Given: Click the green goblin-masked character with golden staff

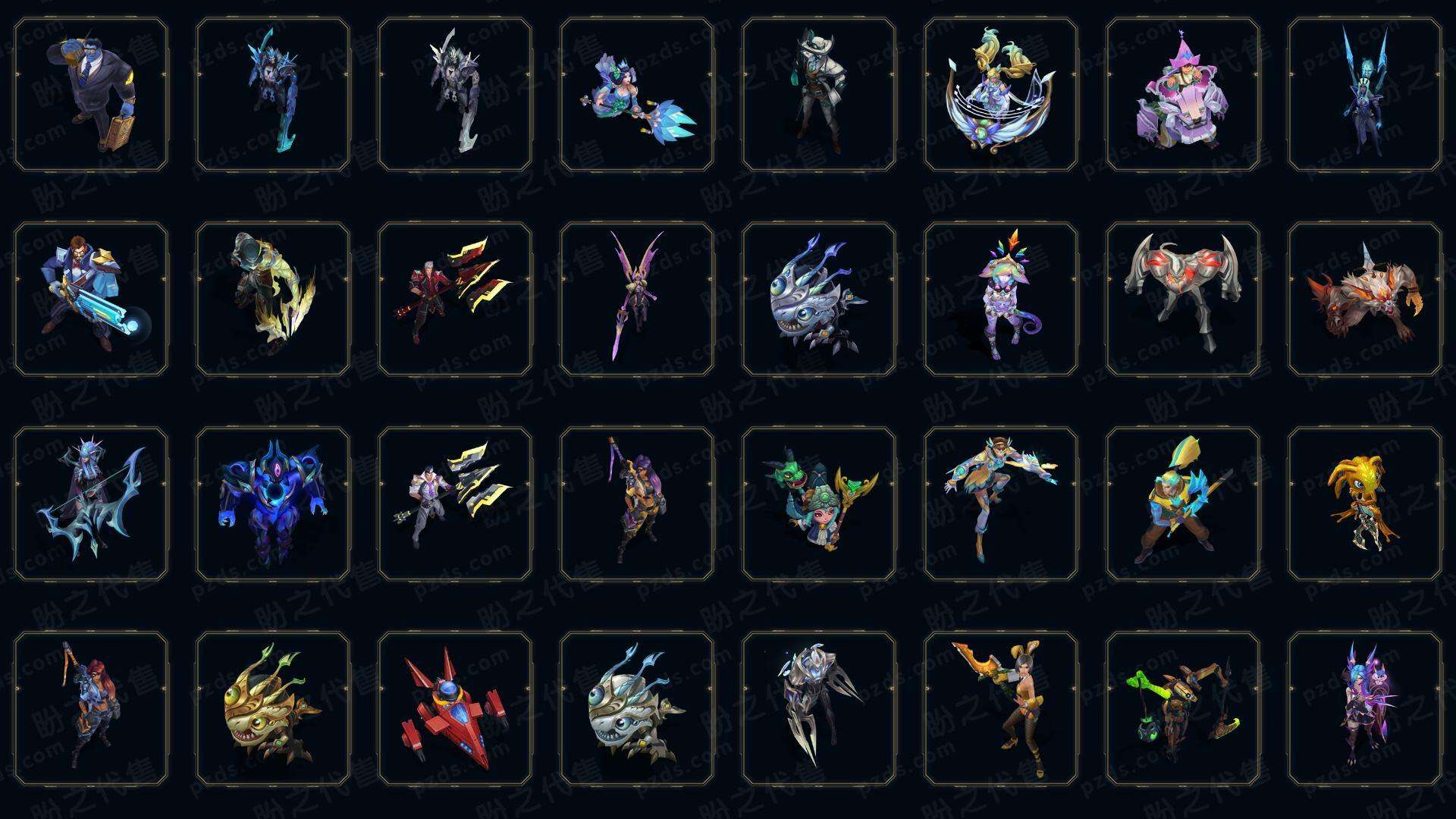Looking at the screenshot, I should pos(819,504).
